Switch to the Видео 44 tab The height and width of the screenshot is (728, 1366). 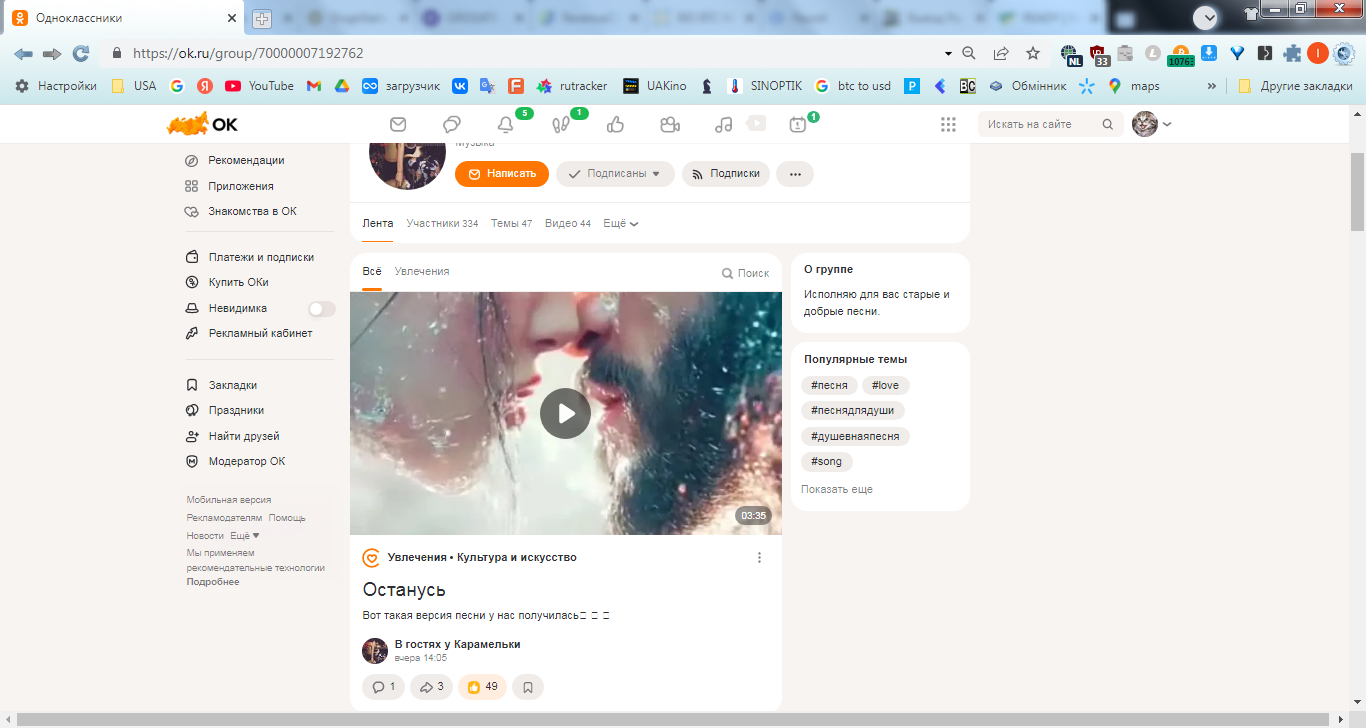(568, 223)
